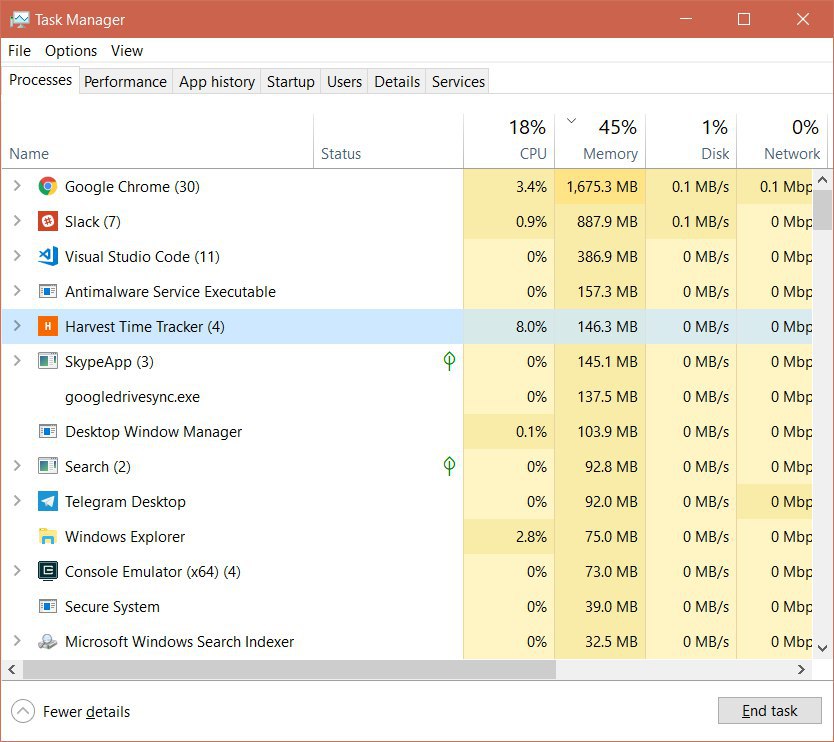This screenshot has height=742, width=834.
Task: Maximize the Task Manager window
Action: [x=744, y=20]
